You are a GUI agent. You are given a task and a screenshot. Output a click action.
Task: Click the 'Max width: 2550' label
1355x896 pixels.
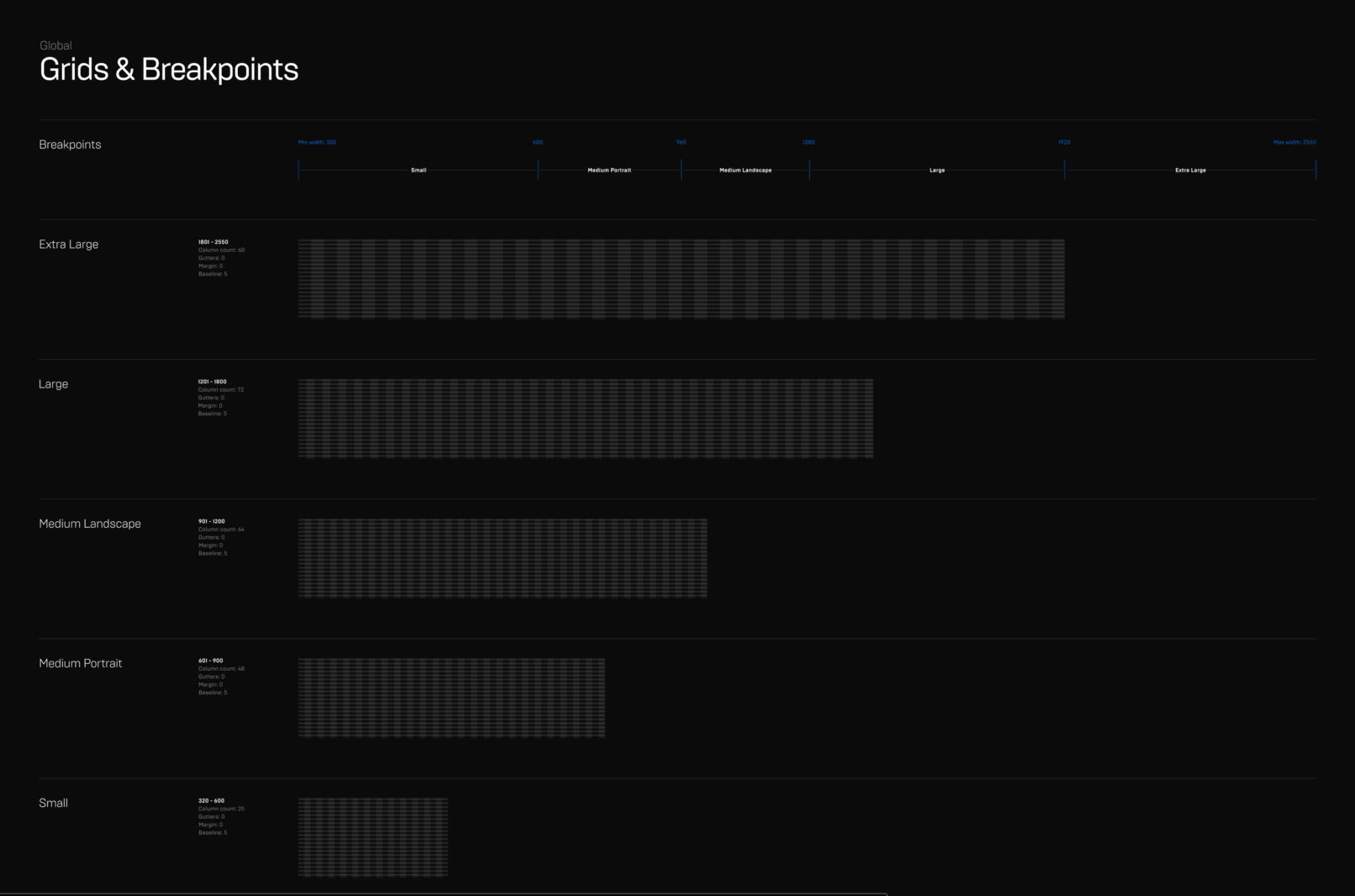pyautogui.click(x=1294, y=142)
